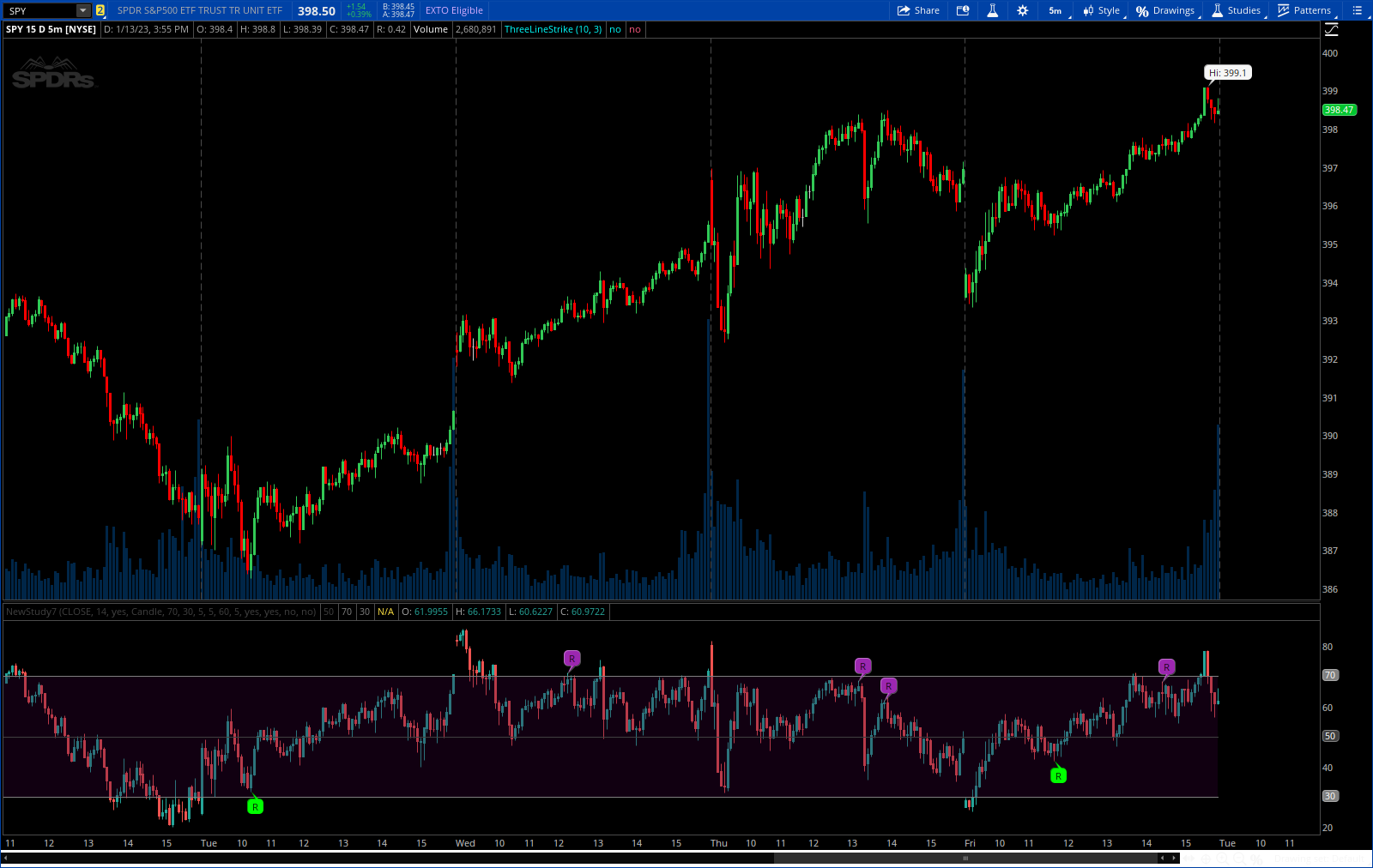This screenshot has width=1373, height=868.
Task: Open the Studies dropdown
Action: [x=1236, y=10]
